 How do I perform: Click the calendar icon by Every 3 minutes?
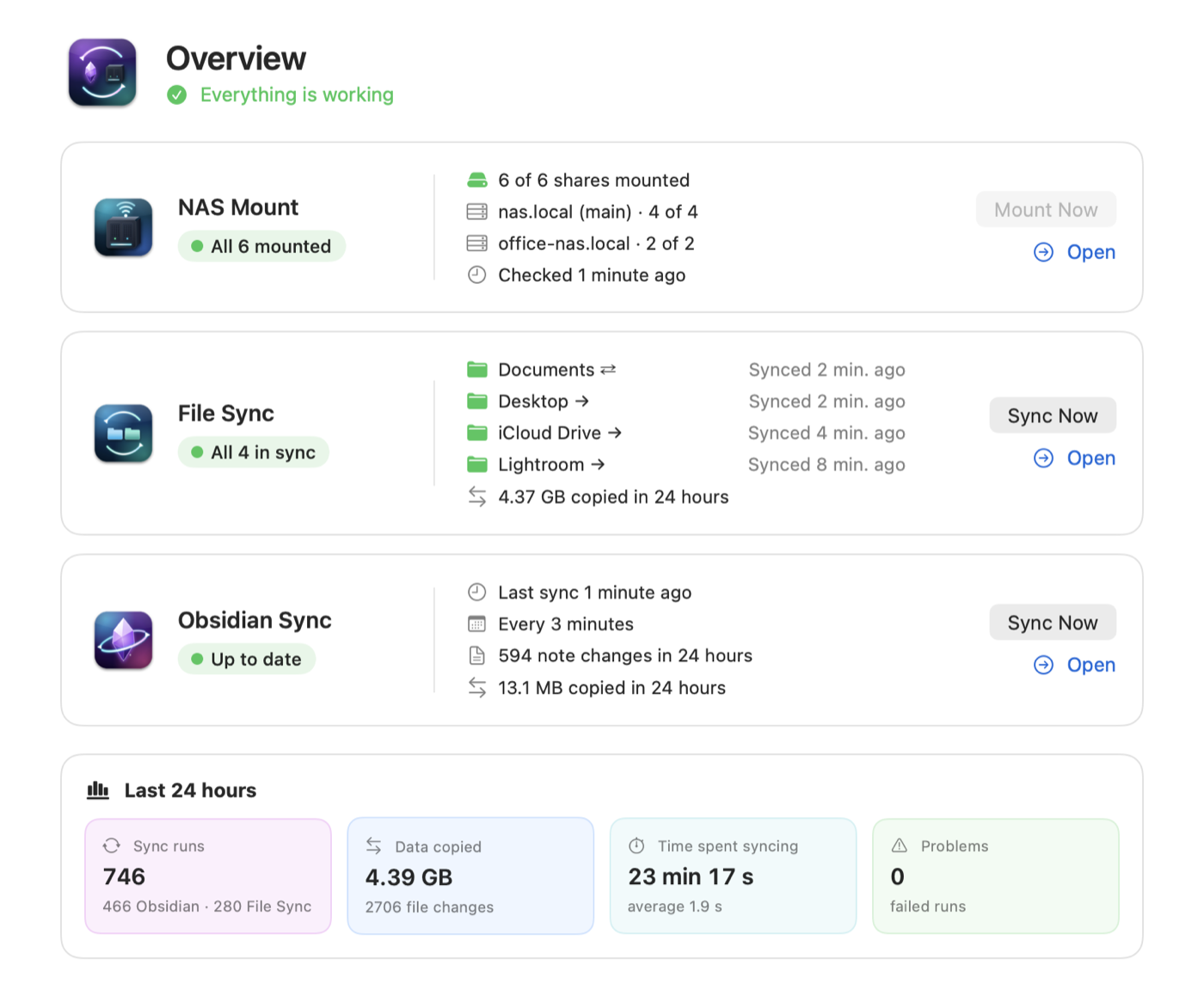(477, 624)
